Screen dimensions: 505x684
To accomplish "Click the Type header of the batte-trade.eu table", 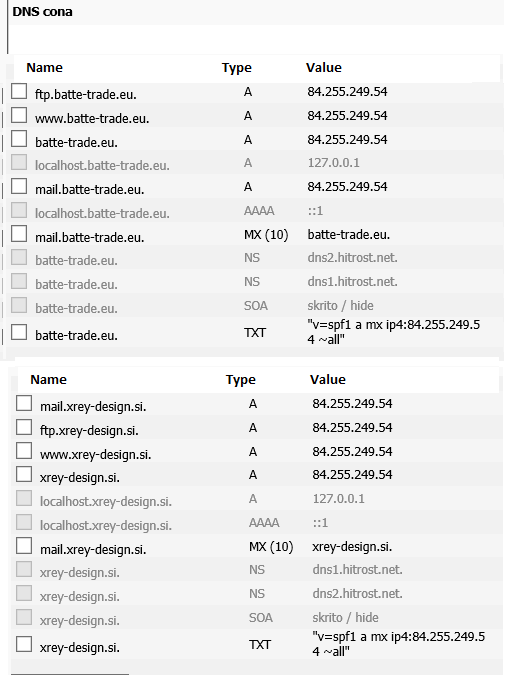I will coord(236,68).
